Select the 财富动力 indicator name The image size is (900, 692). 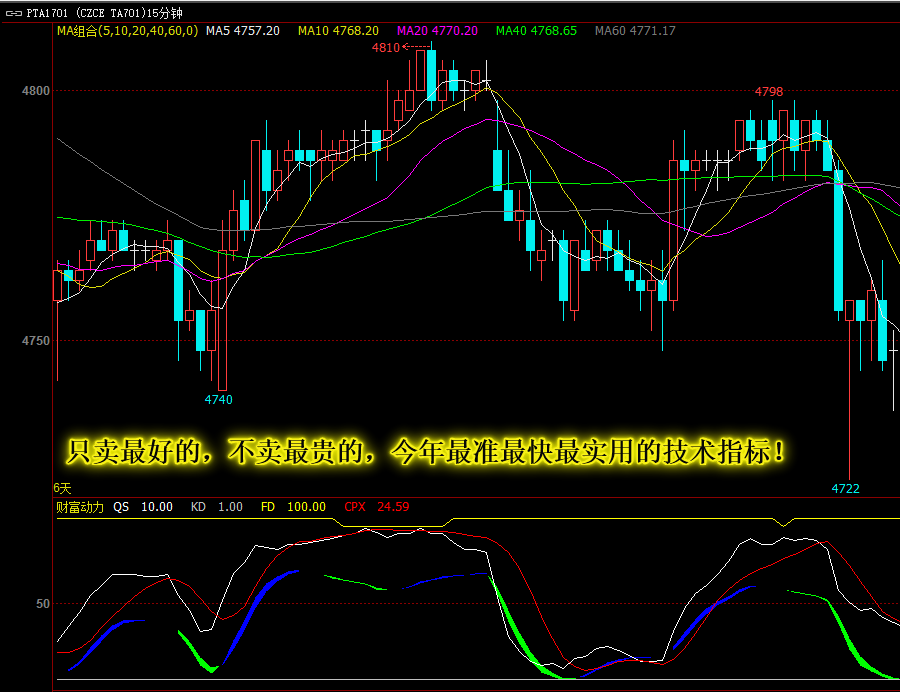(80, 507)
